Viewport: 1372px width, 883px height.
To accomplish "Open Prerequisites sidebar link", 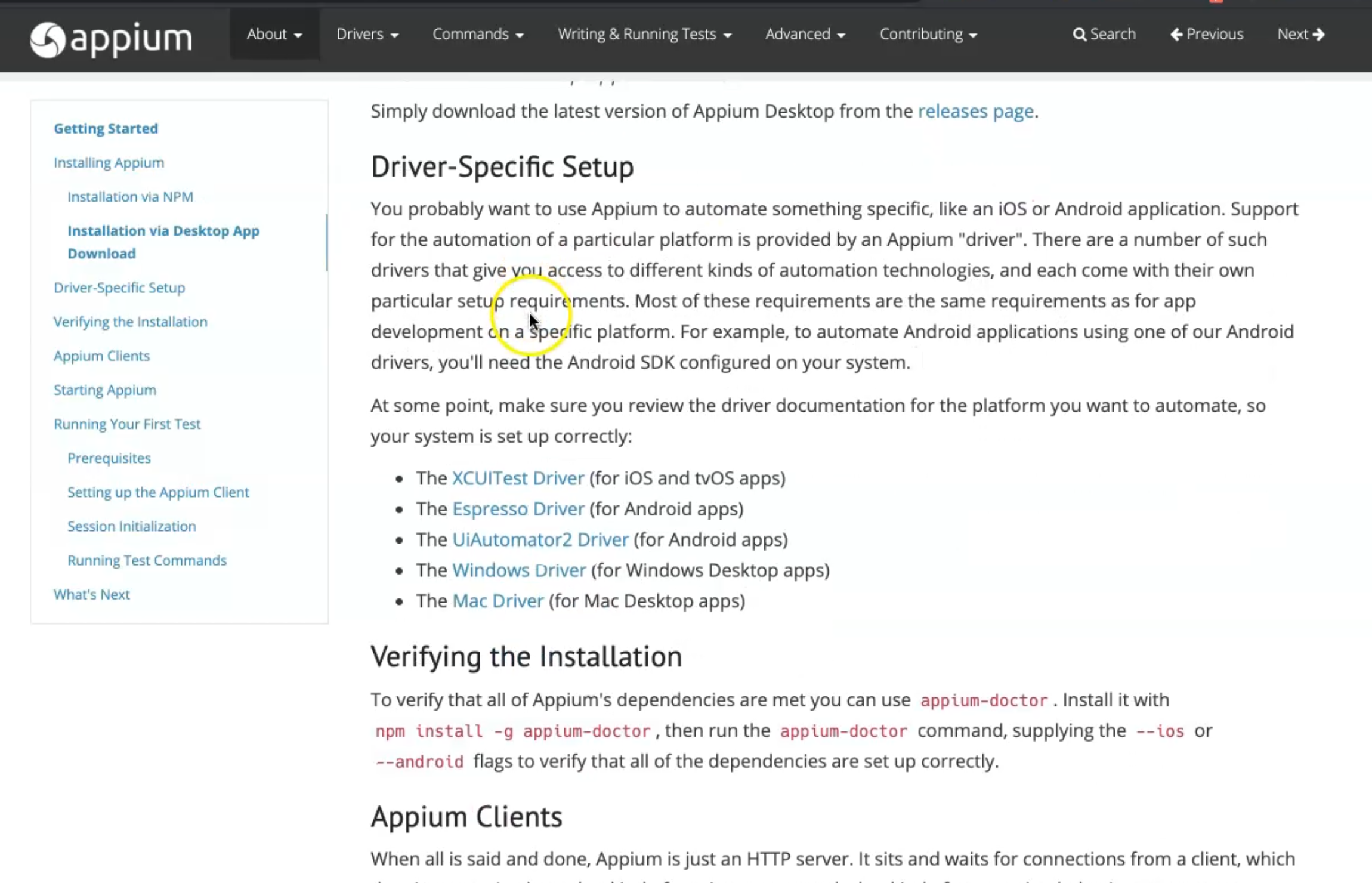I will [x=109, y=458].
